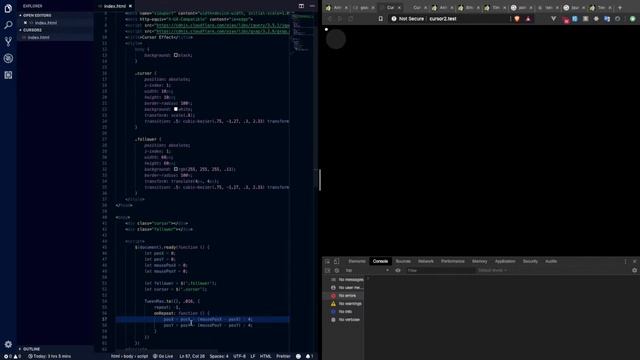Open the Extensions view in activity bar

pos(8,75)
